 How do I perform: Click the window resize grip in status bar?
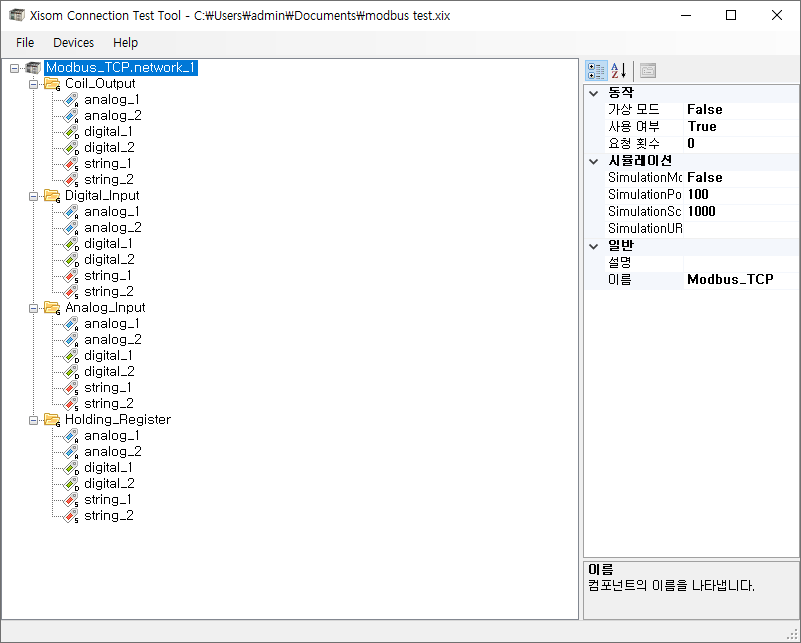792,635
